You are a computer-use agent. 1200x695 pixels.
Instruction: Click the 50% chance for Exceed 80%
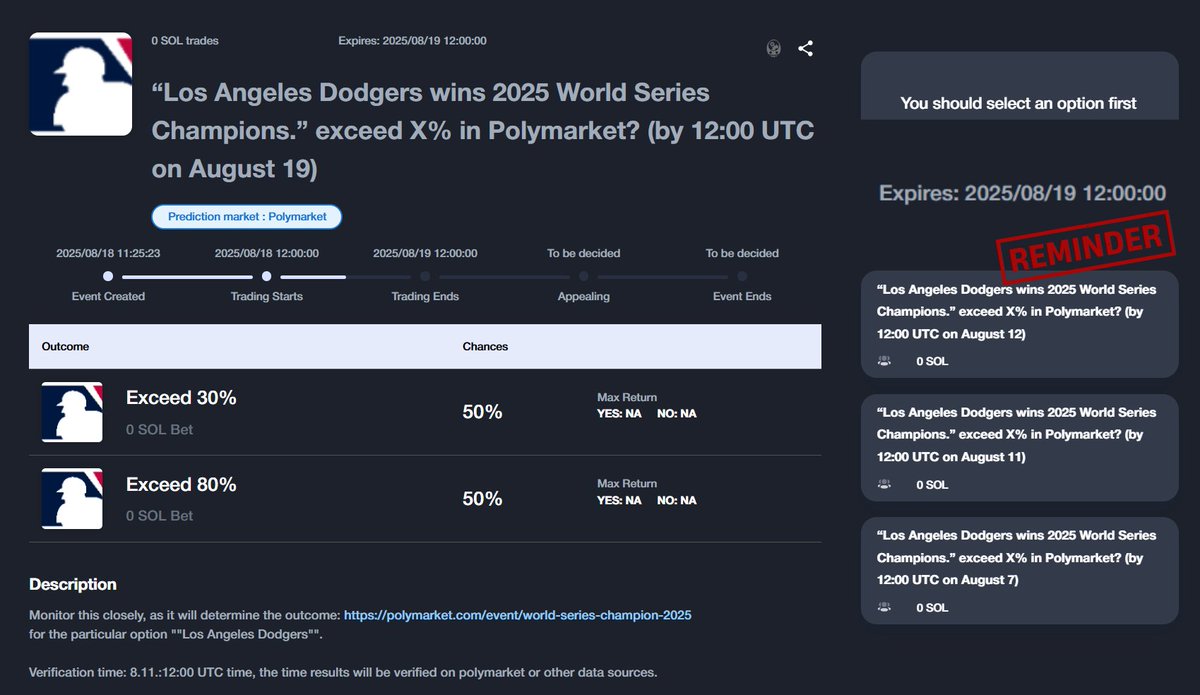(482, 498)
